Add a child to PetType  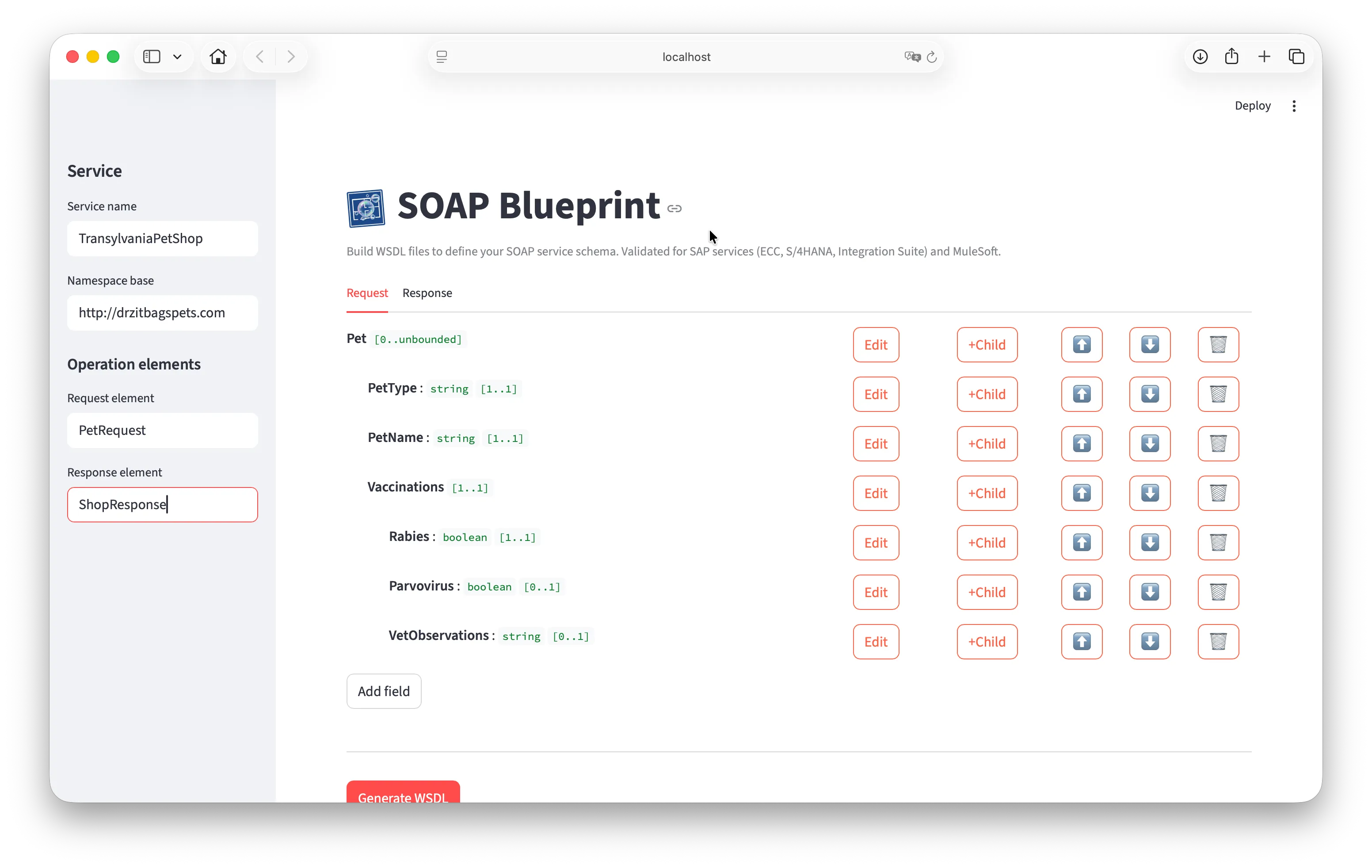pos(987,394)
